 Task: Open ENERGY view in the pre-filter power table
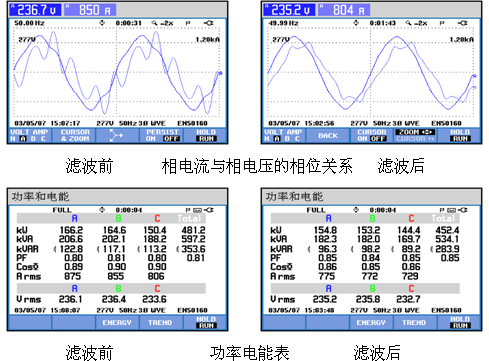(117, 323)
